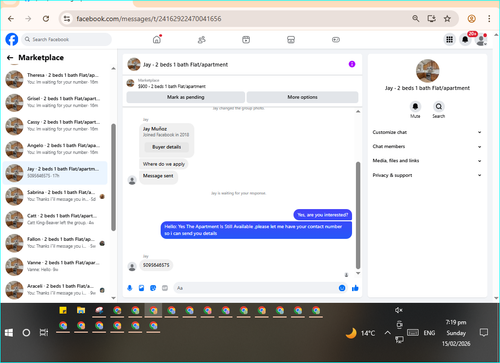Open Angelo conversation in chat list
The width and height of the screenshot is (500, 363).
[55, 149]
